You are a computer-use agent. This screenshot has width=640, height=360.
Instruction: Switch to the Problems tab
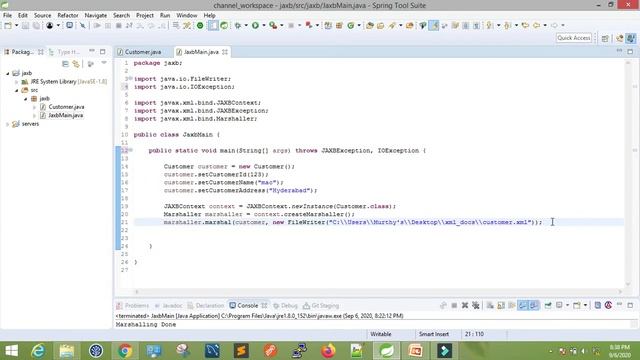(x=133, y=305)
